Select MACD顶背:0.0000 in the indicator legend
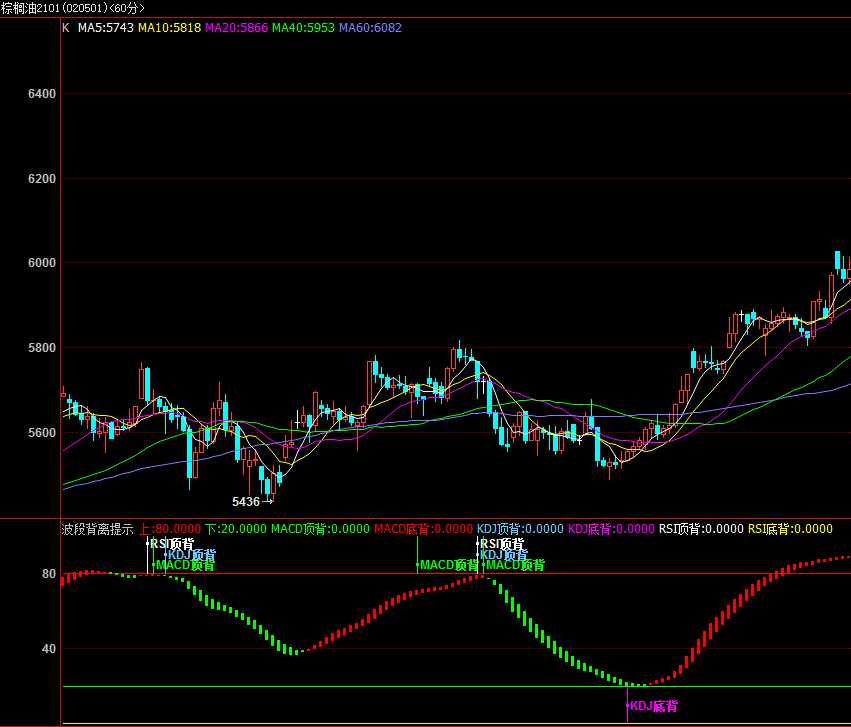The image size is (851, 727). pos(319,529)
